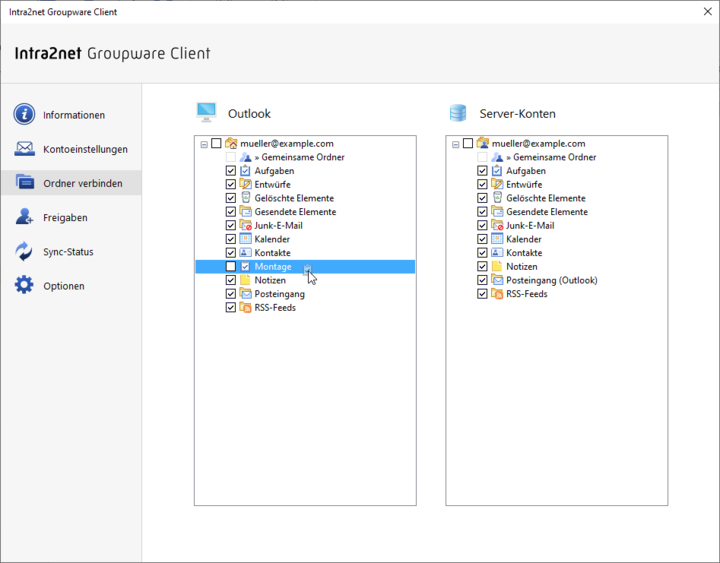720x563 pixels.
Task: Uncheck Aufgaben checkbox in Outlook tree
Action: (x=231, y=171)
